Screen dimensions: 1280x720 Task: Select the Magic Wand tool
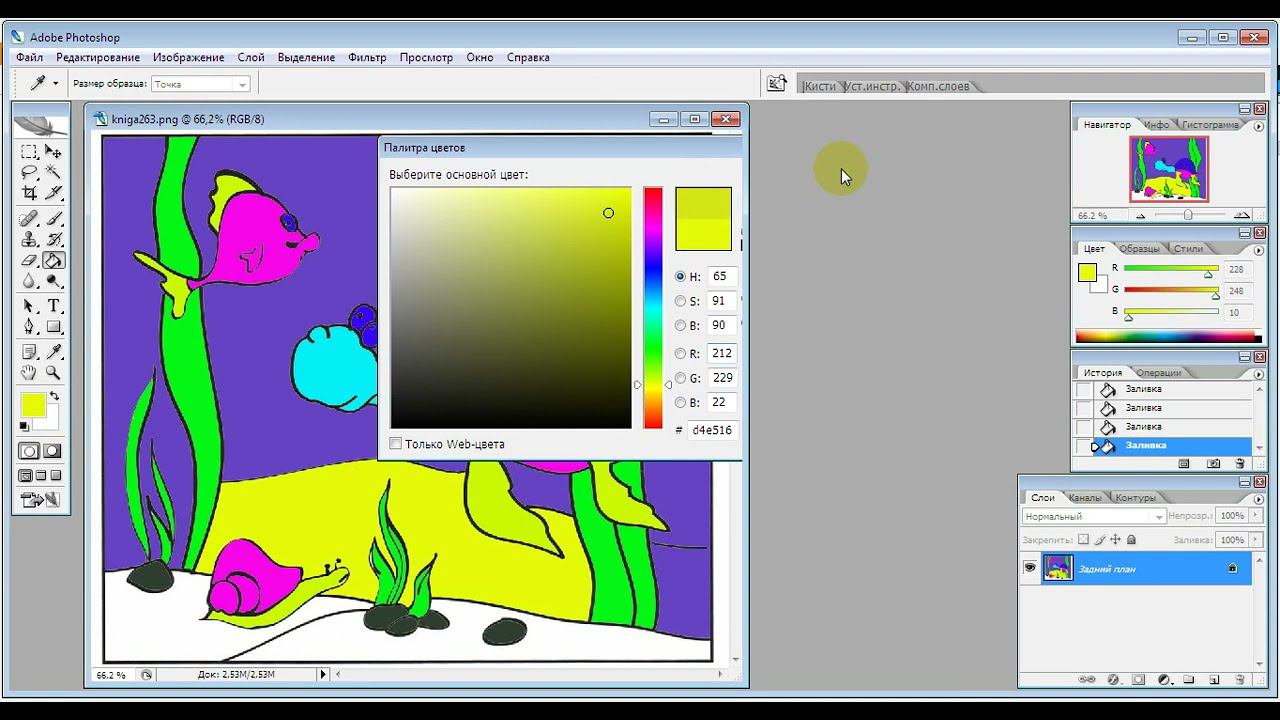pyautogui.click(x=53, y=172)
